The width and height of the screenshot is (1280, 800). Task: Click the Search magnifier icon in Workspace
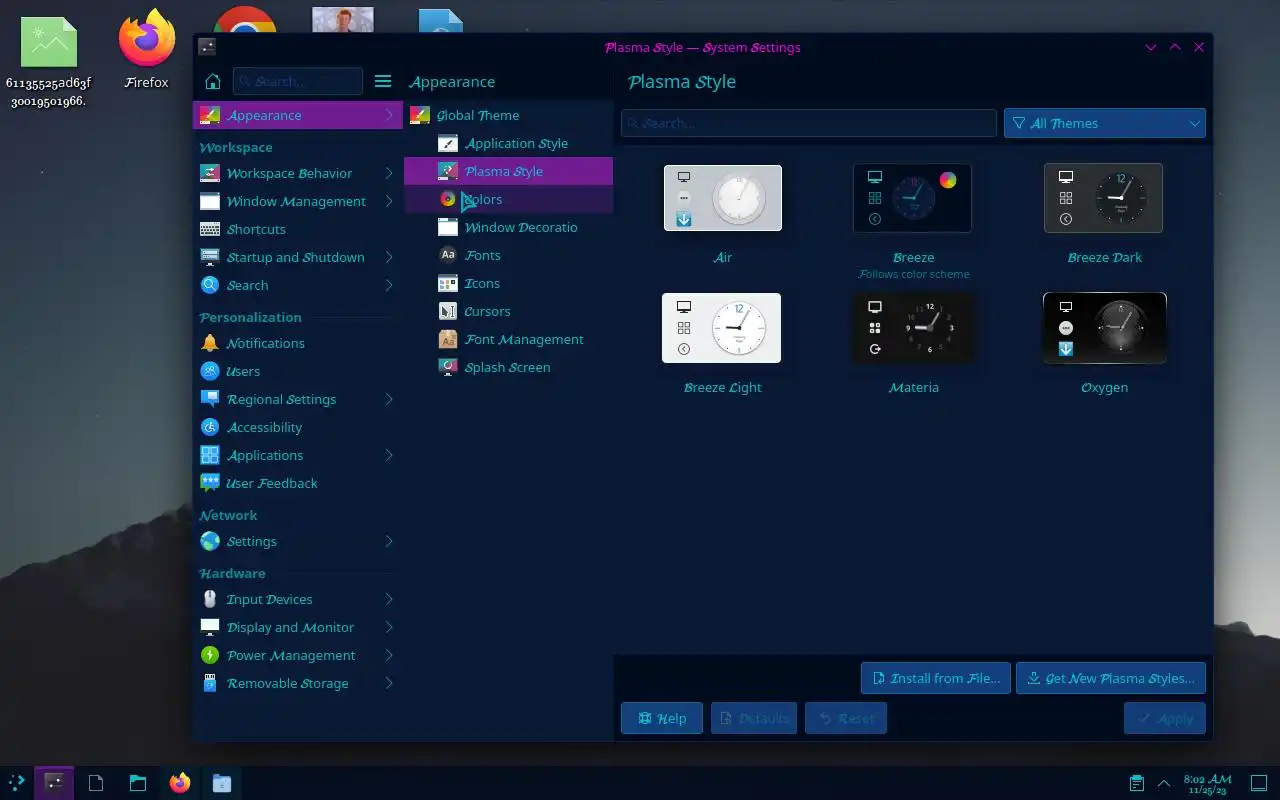209,285
